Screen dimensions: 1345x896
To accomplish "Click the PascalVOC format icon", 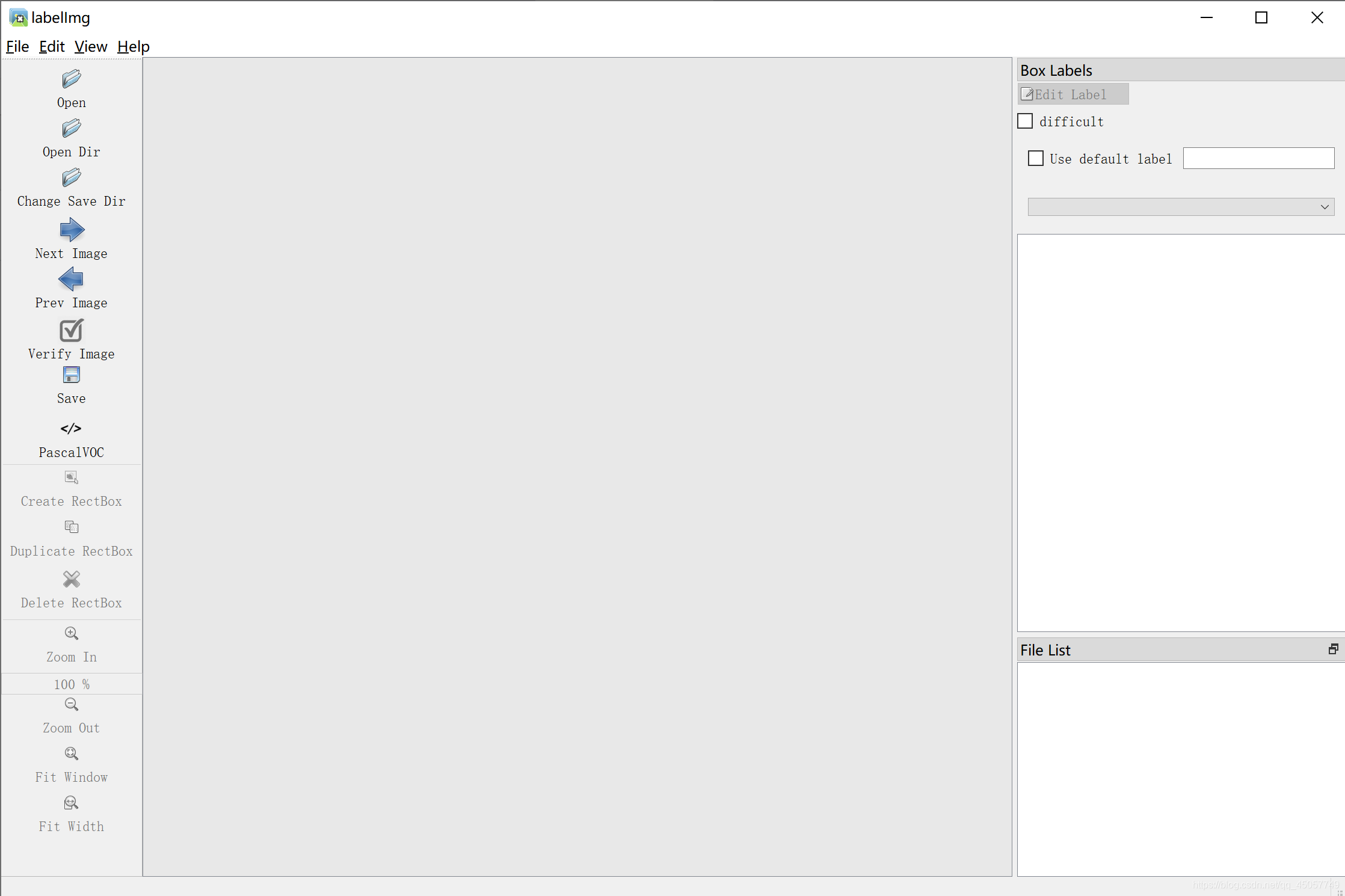I will (x=71, y=428).
